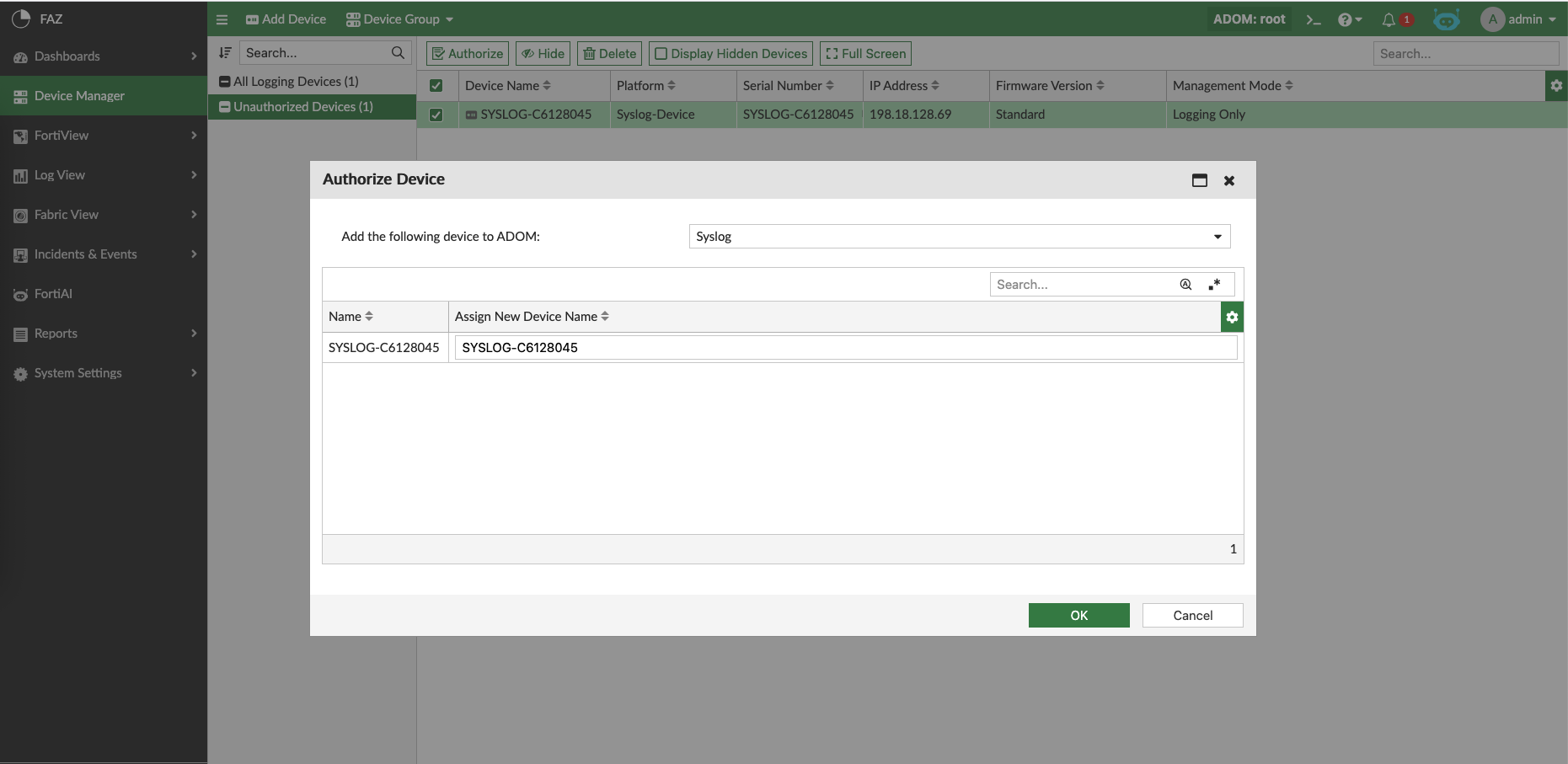The image size is (1568, 764).
Task: Open the FortiAI assistant icon in header
Action: point(1446,19)
